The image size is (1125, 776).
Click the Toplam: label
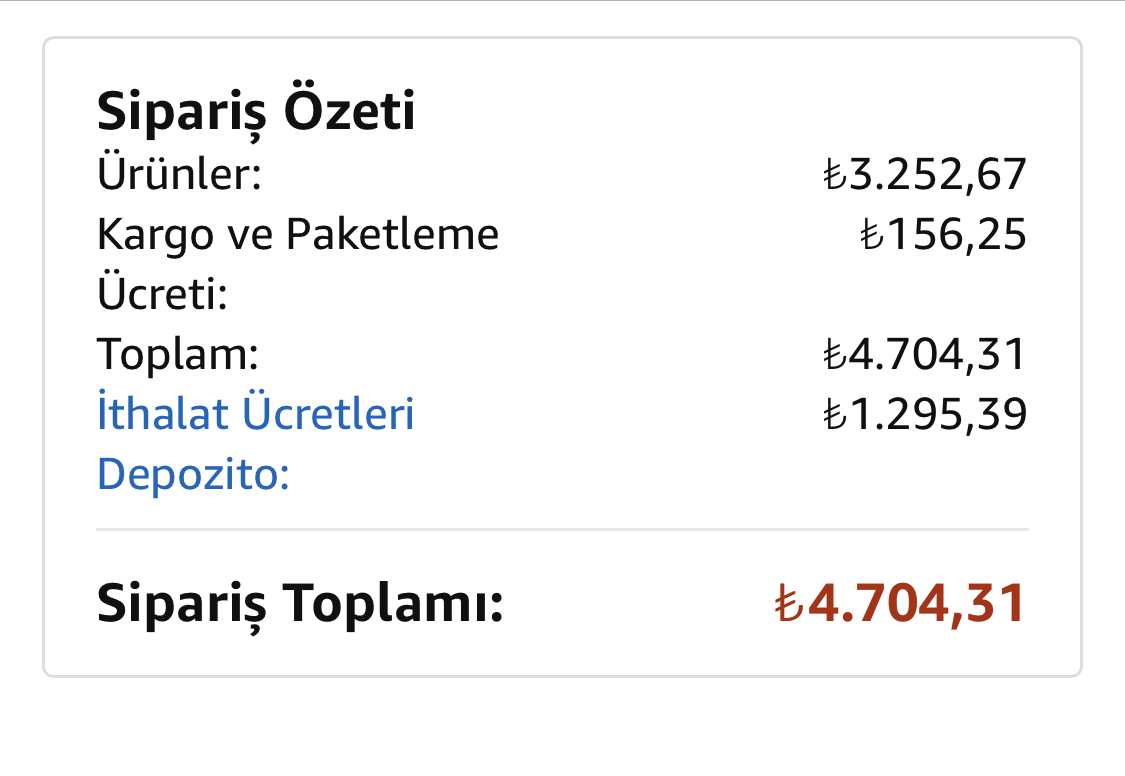[x=177, y=354]
